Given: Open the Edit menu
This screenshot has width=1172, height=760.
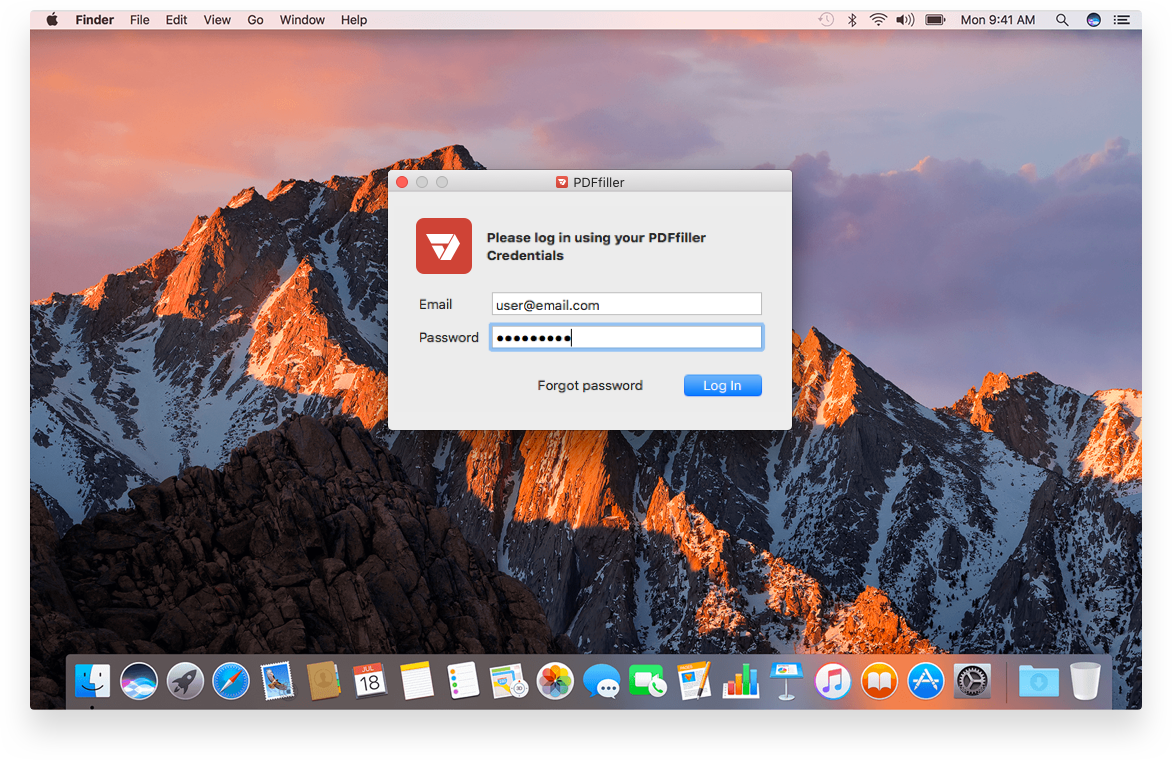Looking at the screenshot, I should (x=176, y=20).
